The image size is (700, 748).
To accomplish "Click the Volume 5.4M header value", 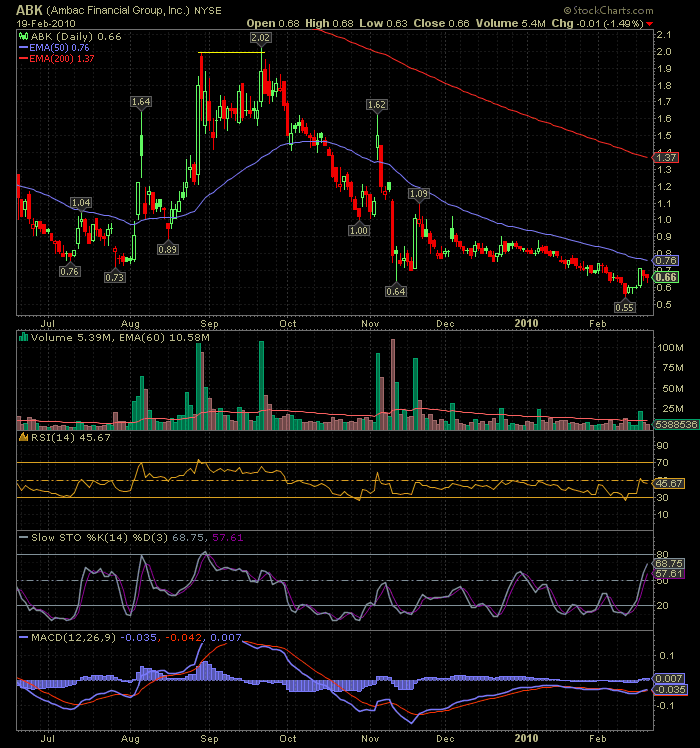I will click(x=510, y=23).
